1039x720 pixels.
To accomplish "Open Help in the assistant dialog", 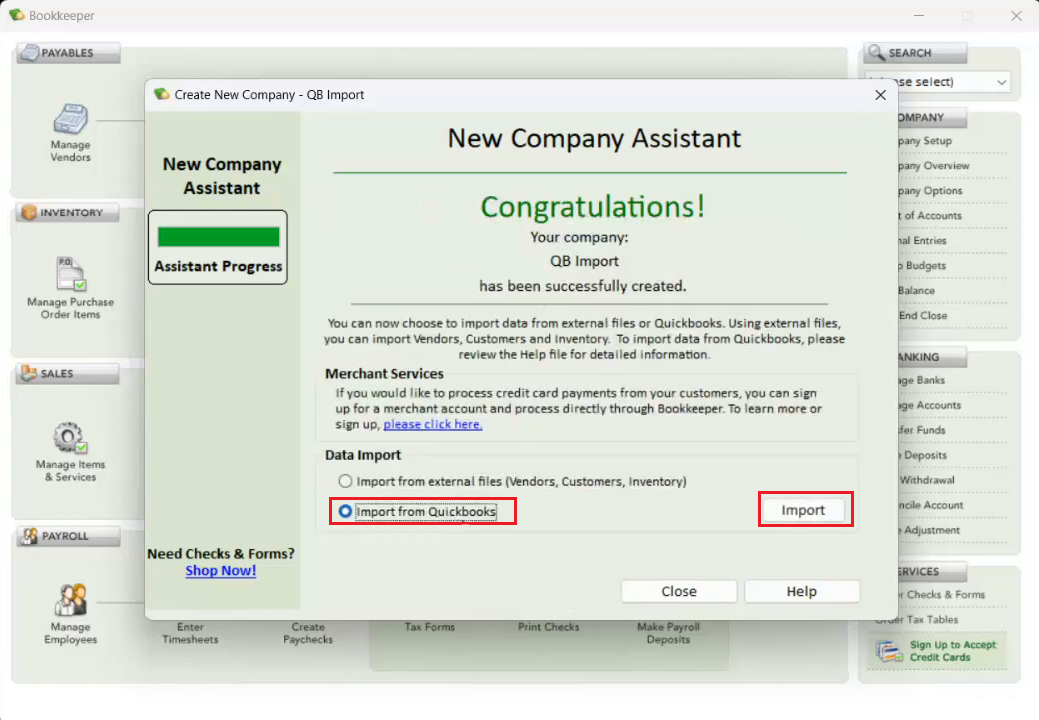I will tap(802, 591).
